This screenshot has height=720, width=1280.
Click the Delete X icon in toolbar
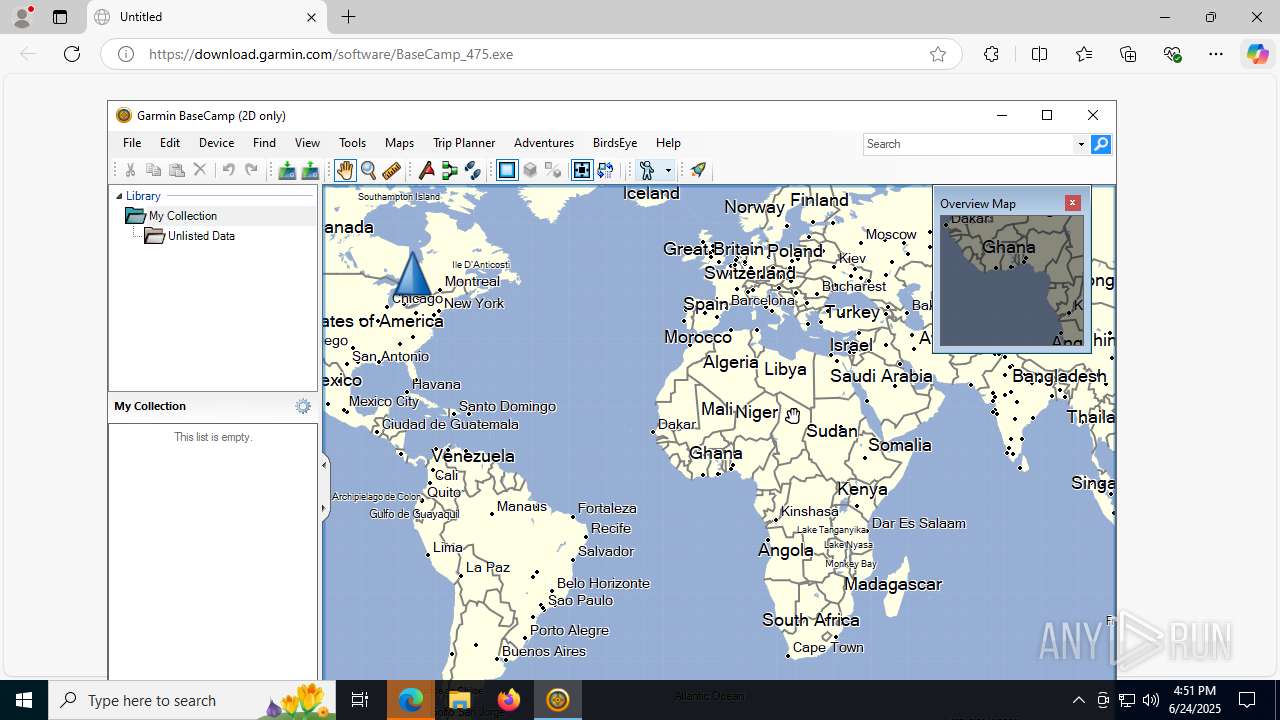click(x=200, y=170)
